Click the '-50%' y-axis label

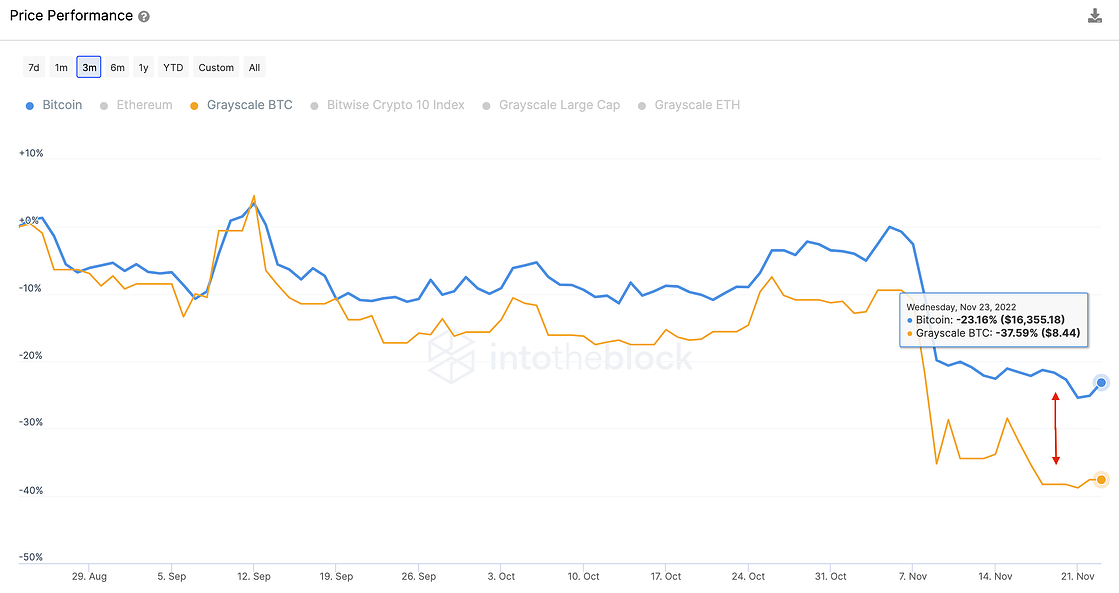tap(31, 557)
